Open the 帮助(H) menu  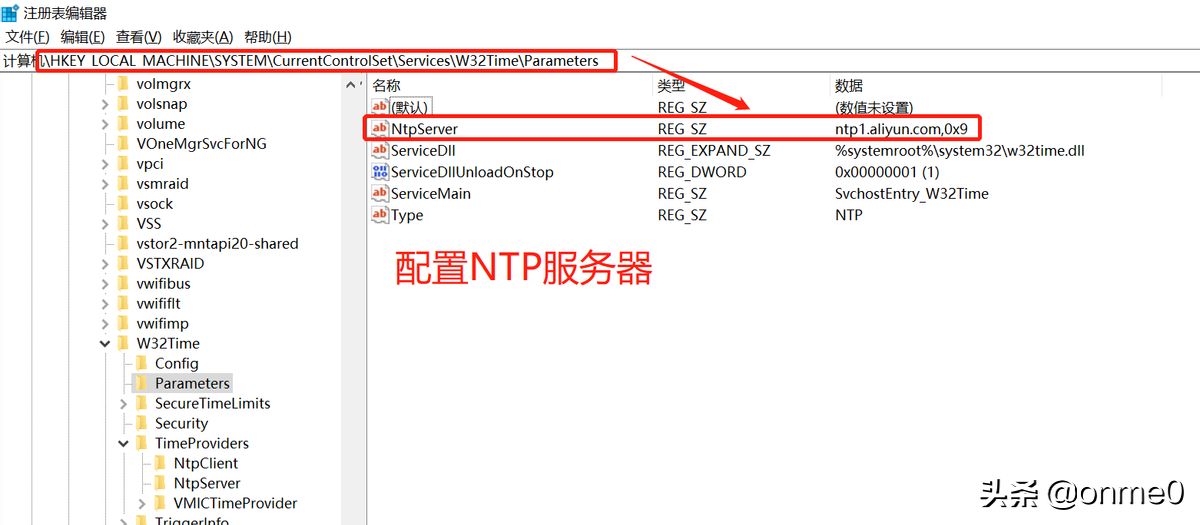267,37
